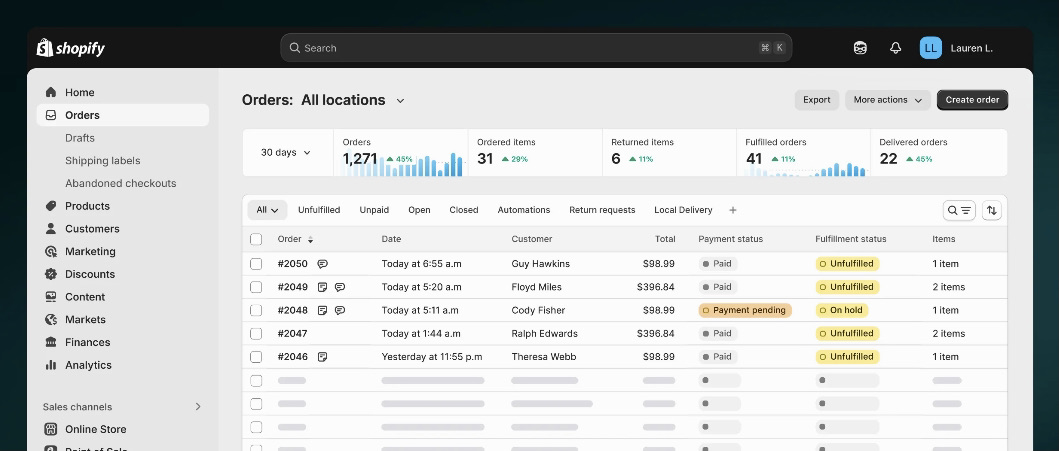This screenshot has width=1059, height=451.
Task: Click the Shopify logo
Action: (x=70, y=48)
